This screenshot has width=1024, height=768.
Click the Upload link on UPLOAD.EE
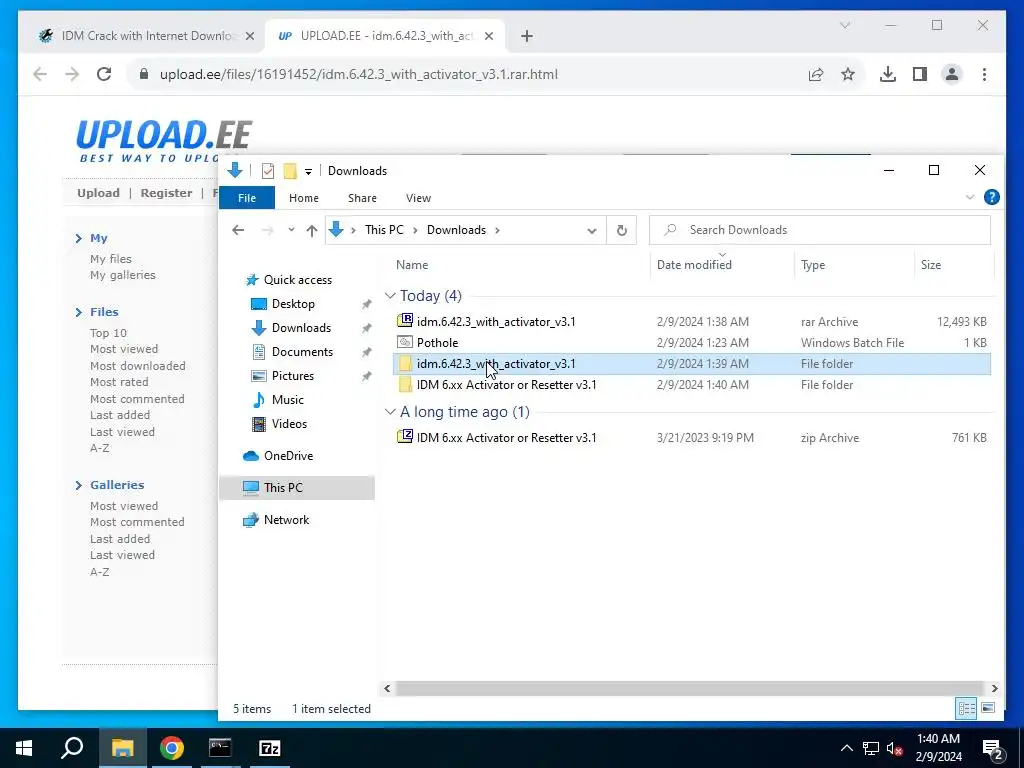click(x=99, y=193)
